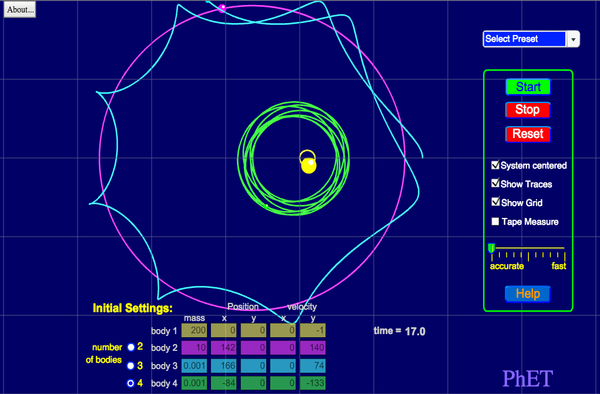Click the Start button to run the simulation
The height and width of the screenshot is (394, 600).
tap(528, 87)
